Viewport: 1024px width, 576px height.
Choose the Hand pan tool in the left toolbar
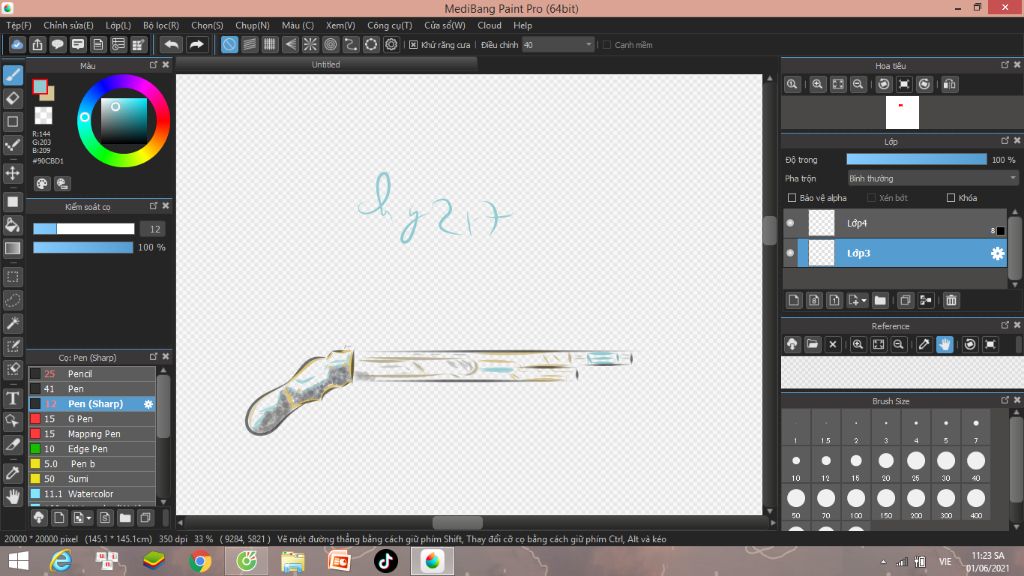(13, 496)
